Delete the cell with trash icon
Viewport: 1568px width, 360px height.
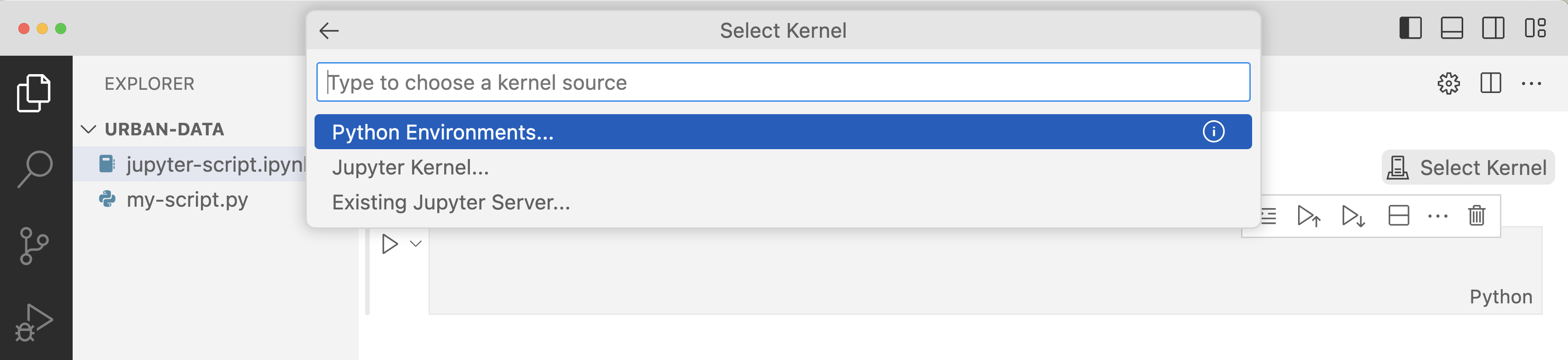click(x=1476, y=215)
